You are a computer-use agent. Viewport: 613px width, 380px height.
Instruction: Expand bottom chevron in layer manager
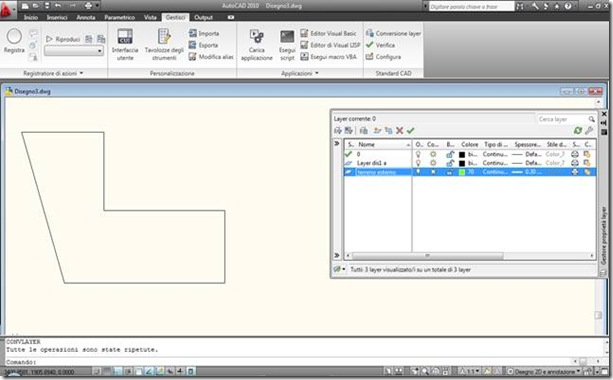click(x=337, y=255)
